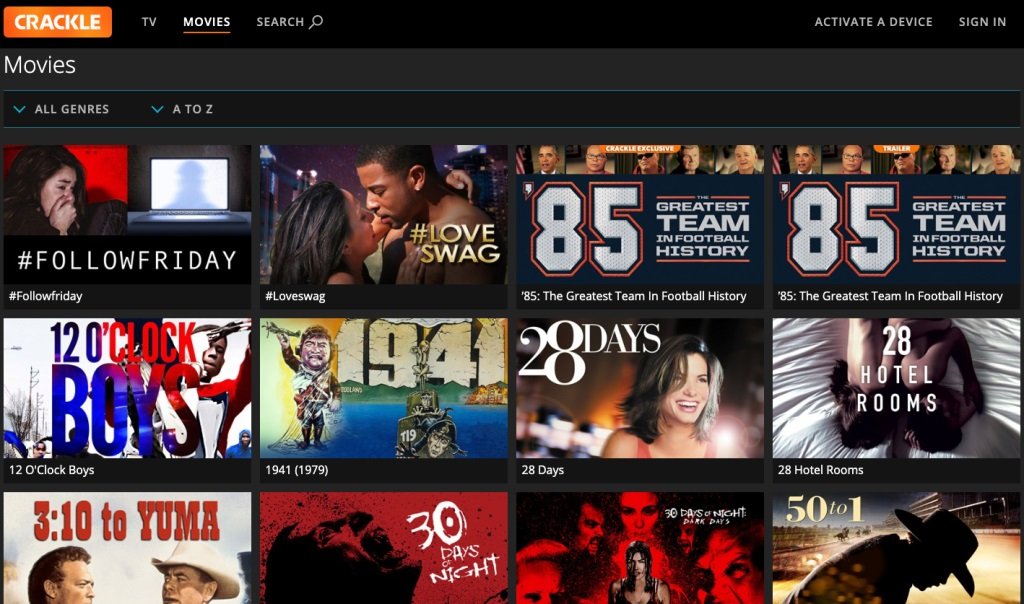
Task: Select the Movies tab
Action: point(206,22)
